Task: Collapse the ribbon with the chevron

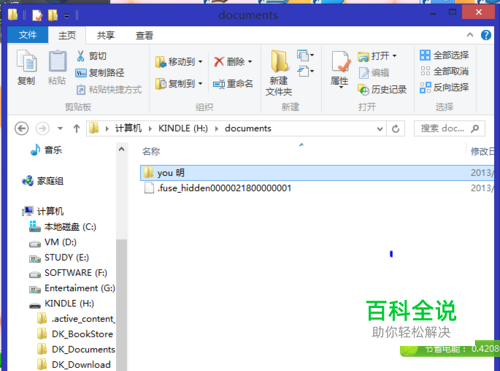Action: pos(470,35)
